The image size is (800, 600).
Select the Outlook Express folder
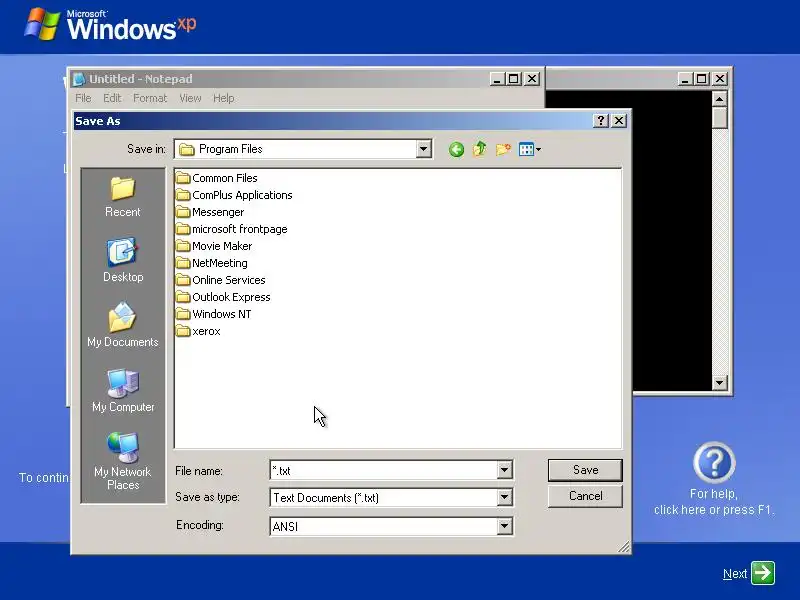(x=223, y=297)
